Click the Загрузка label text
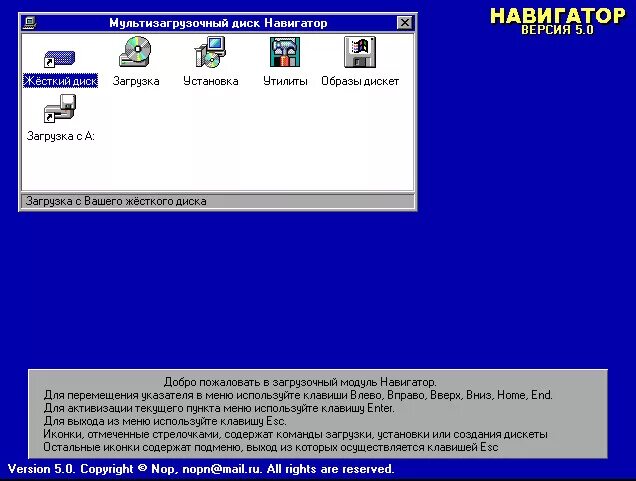 (x=136, y=81)
